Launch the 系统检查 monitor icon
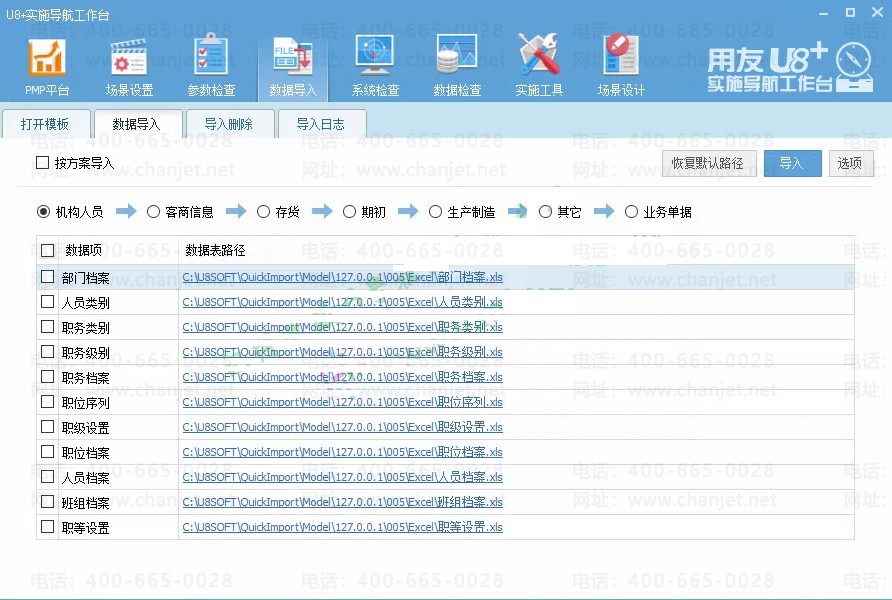The width and height of the screenshot is (892, 600). tap(375, 66)
